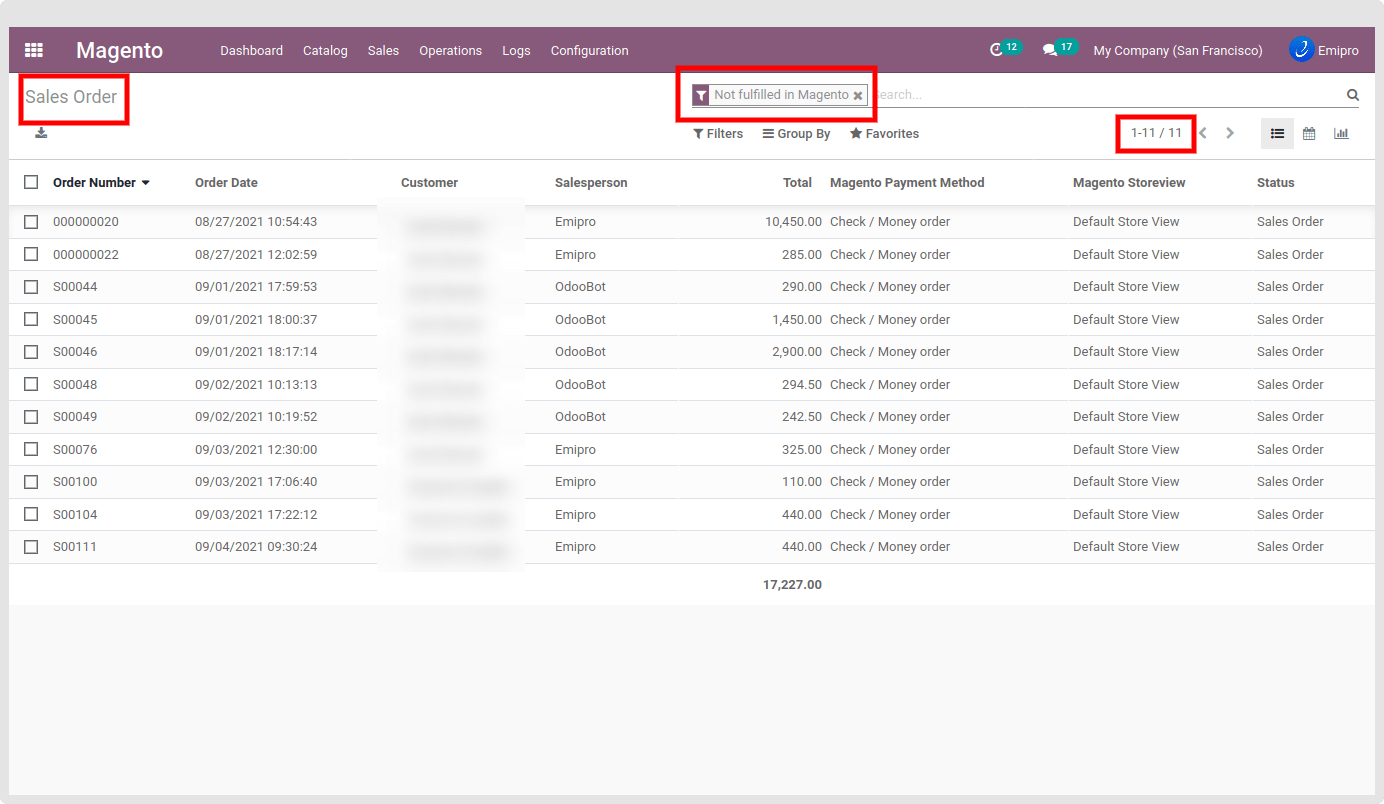This screenshot has height=804, width=1384.
Task: Open the Operations menu
Action: click(450, 50)
